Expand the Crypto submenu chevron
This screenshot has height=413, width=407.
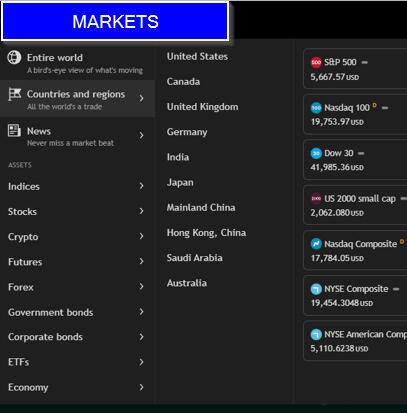tap(141, 236)
